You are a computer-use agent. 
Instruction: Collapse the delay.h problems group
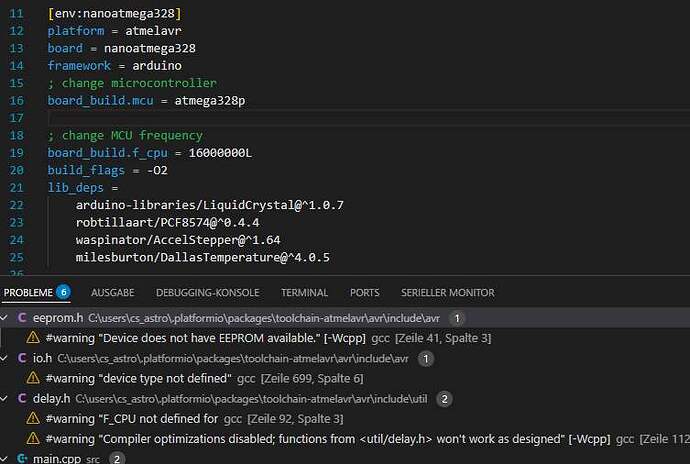pyautogui.click(x=7, y=399)
